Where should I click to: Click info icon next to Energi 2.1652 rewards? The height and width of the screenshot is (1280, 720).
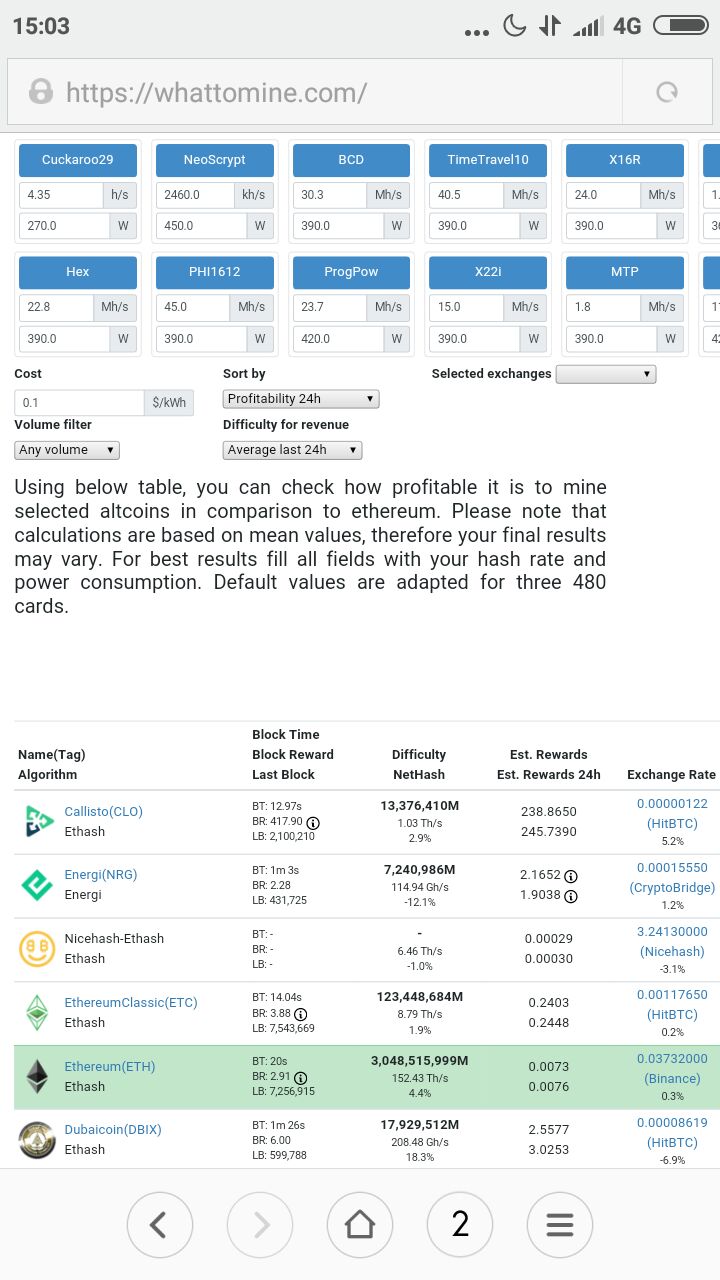[x=571, y=875]
